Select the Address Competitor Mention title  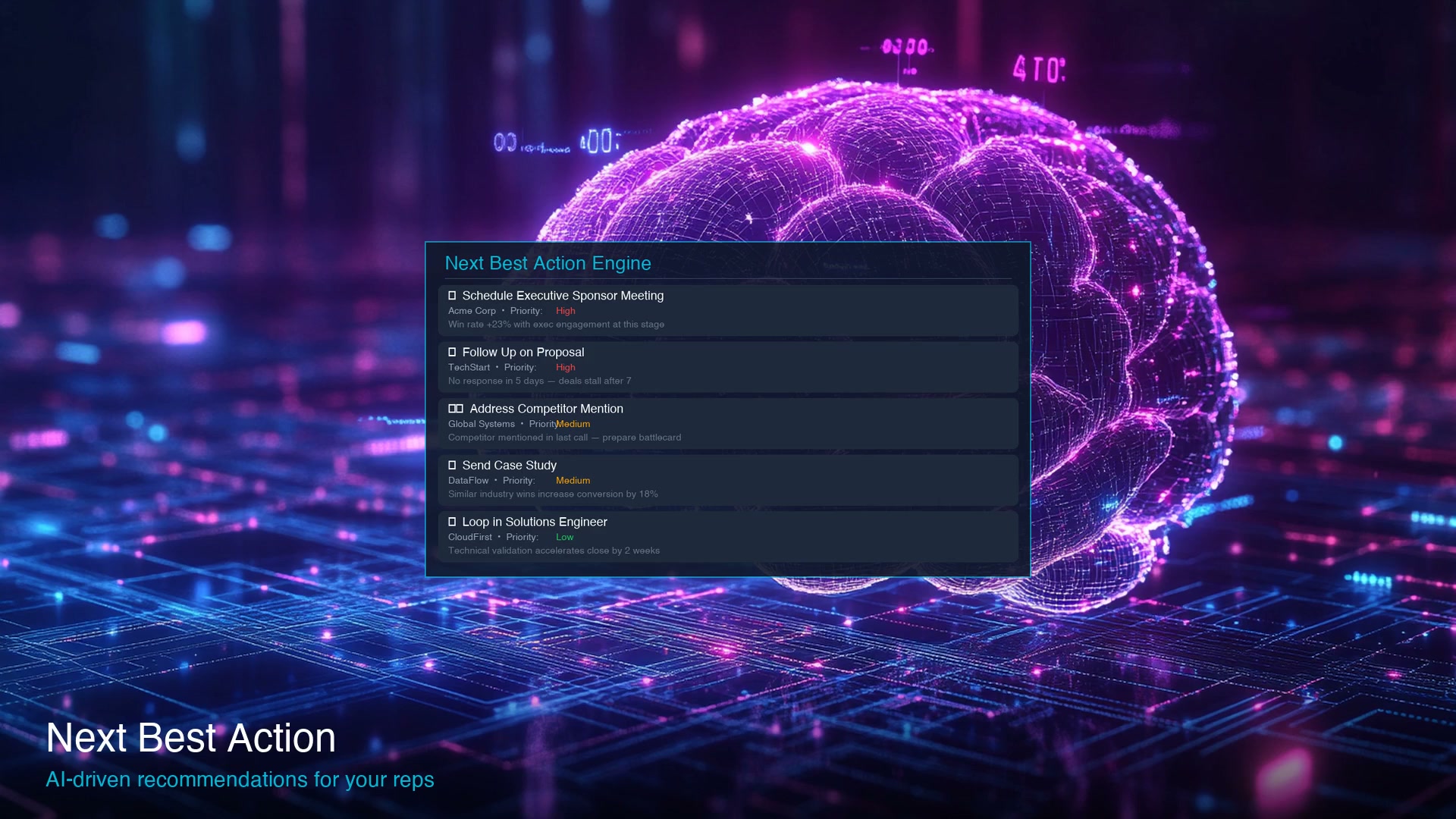(x=546, y=409)
